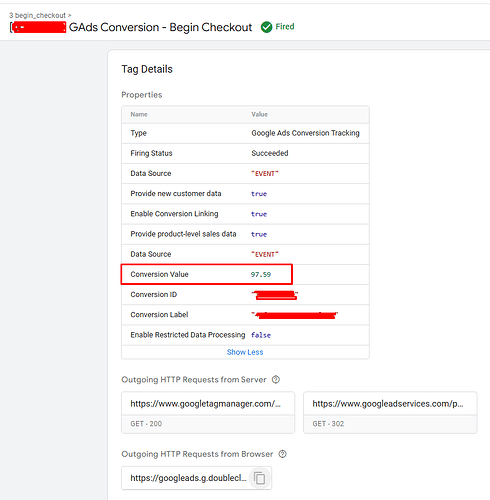The image size is (490, 500).
Task: Go back via the begin_checkout breadcrumb
Action: (x=40, y=15)
